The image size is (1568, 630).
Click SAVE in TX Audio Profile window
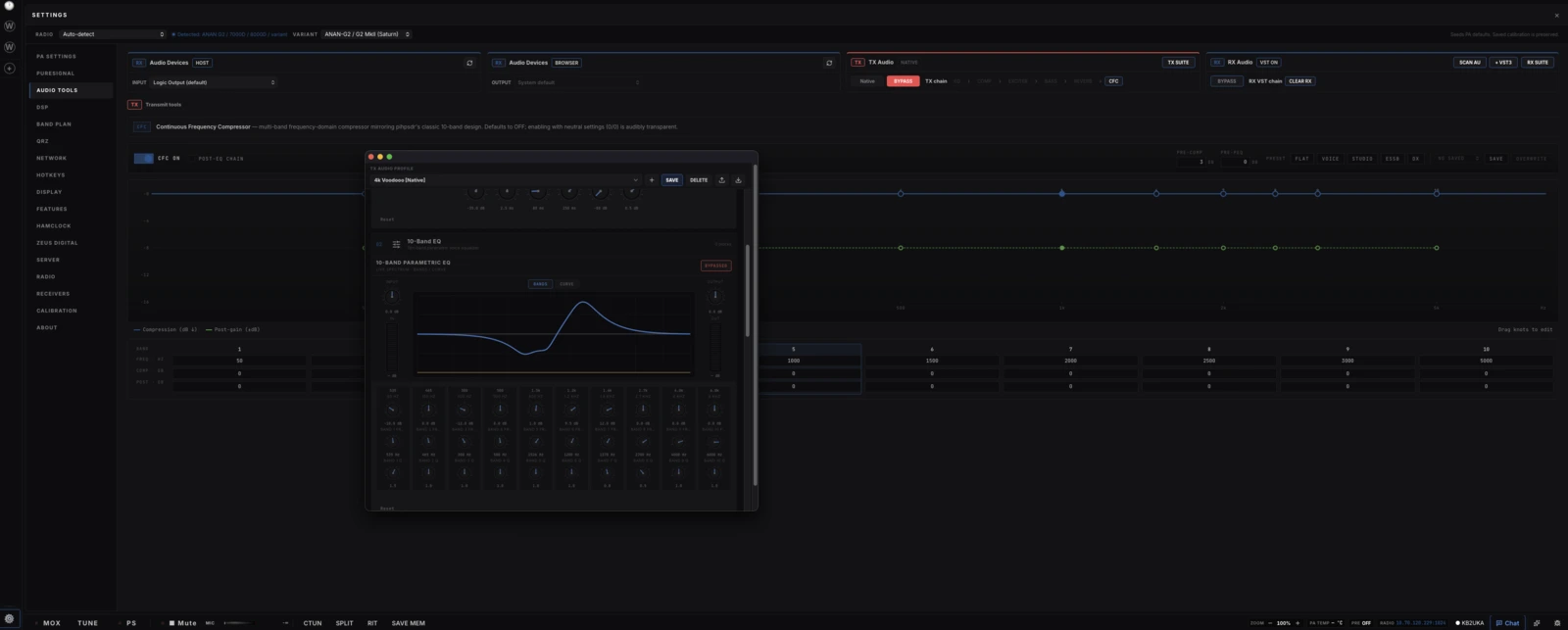click(671, 180)
